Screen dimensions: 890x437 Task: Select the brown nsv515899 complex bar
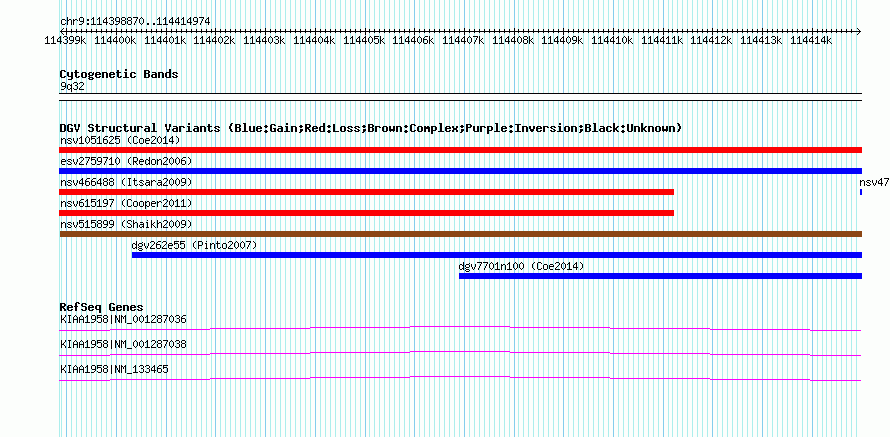click(460, 234)
